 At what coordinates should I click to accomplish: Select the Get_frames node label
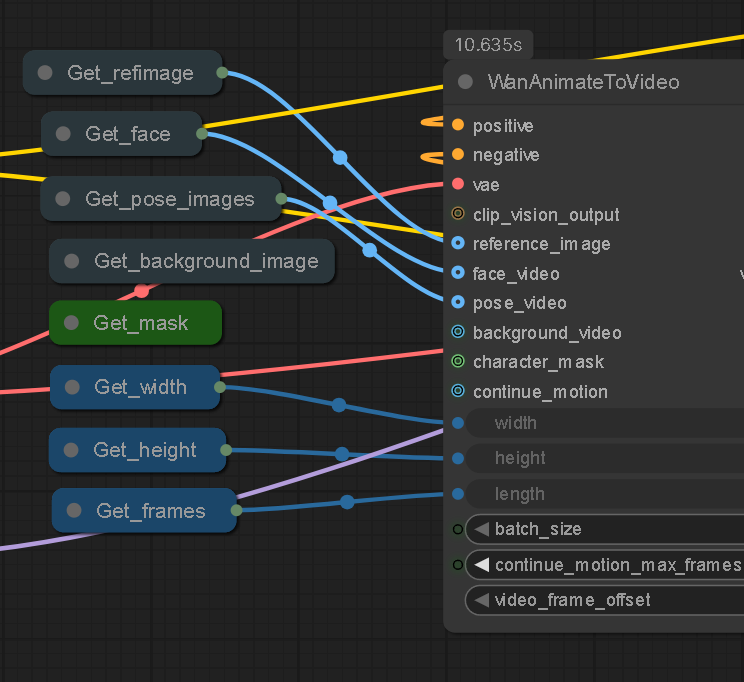pyautogui.click(x=151, y=511)
